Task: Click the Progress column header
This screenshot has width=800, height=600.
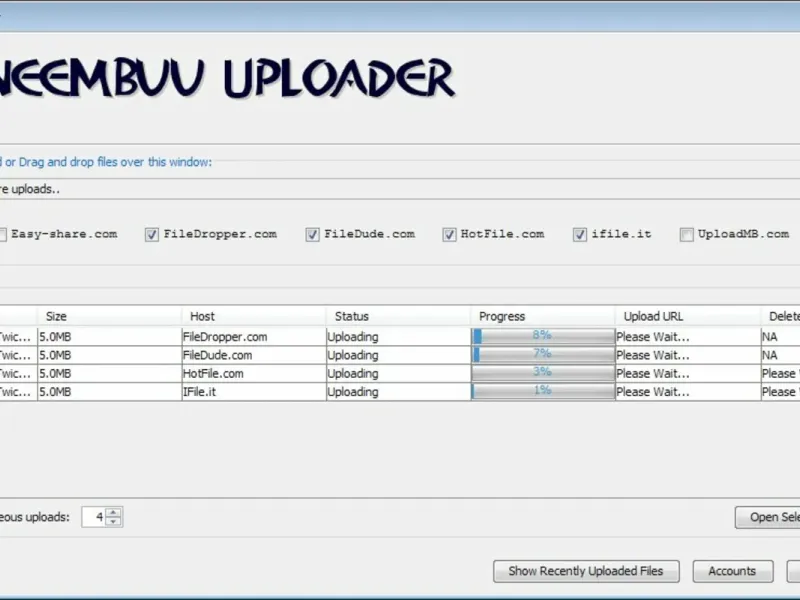Action: pos(543,316)
